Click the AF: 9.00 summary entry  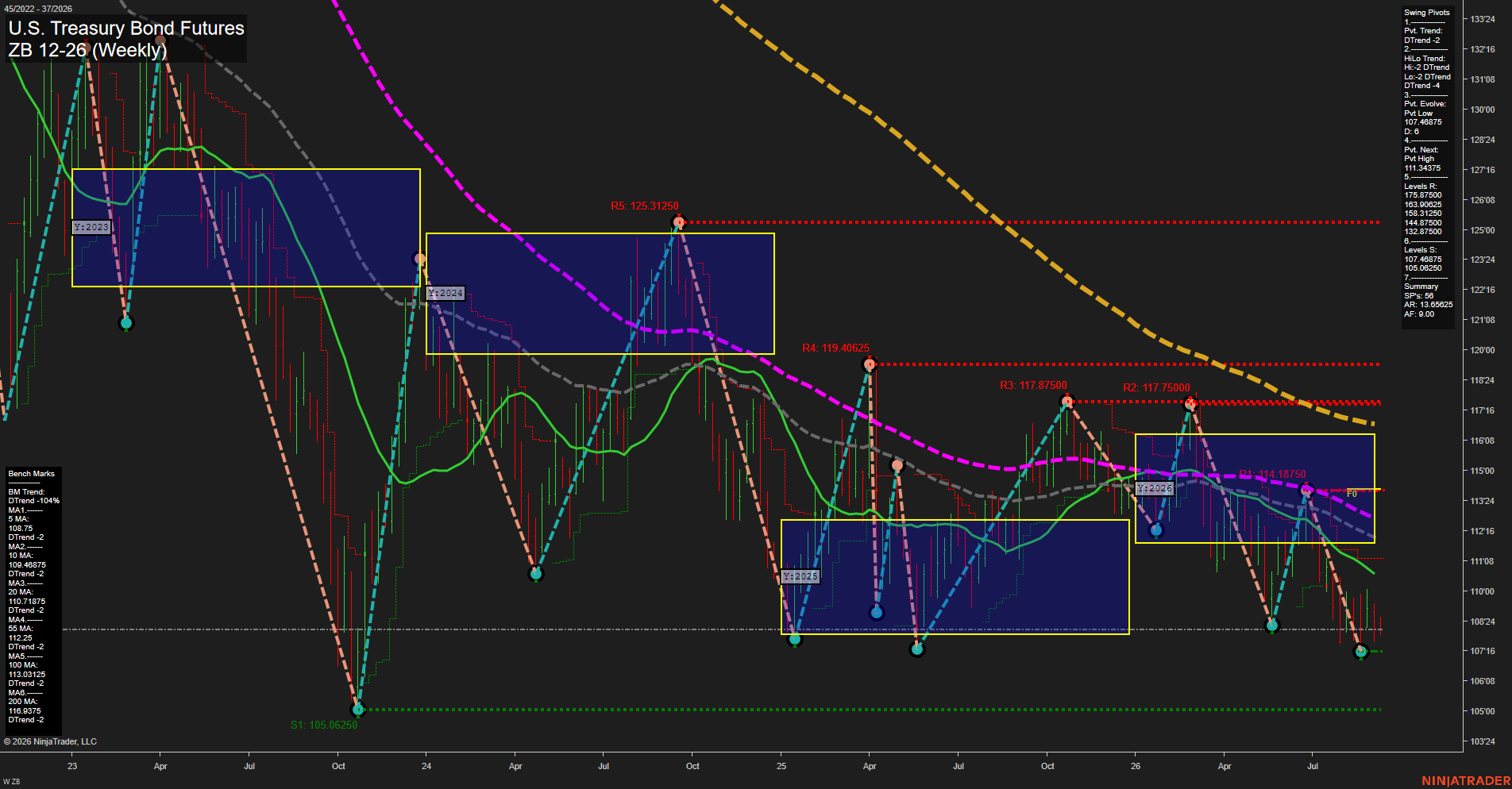pyautogui.click(x=1419, y=314)
